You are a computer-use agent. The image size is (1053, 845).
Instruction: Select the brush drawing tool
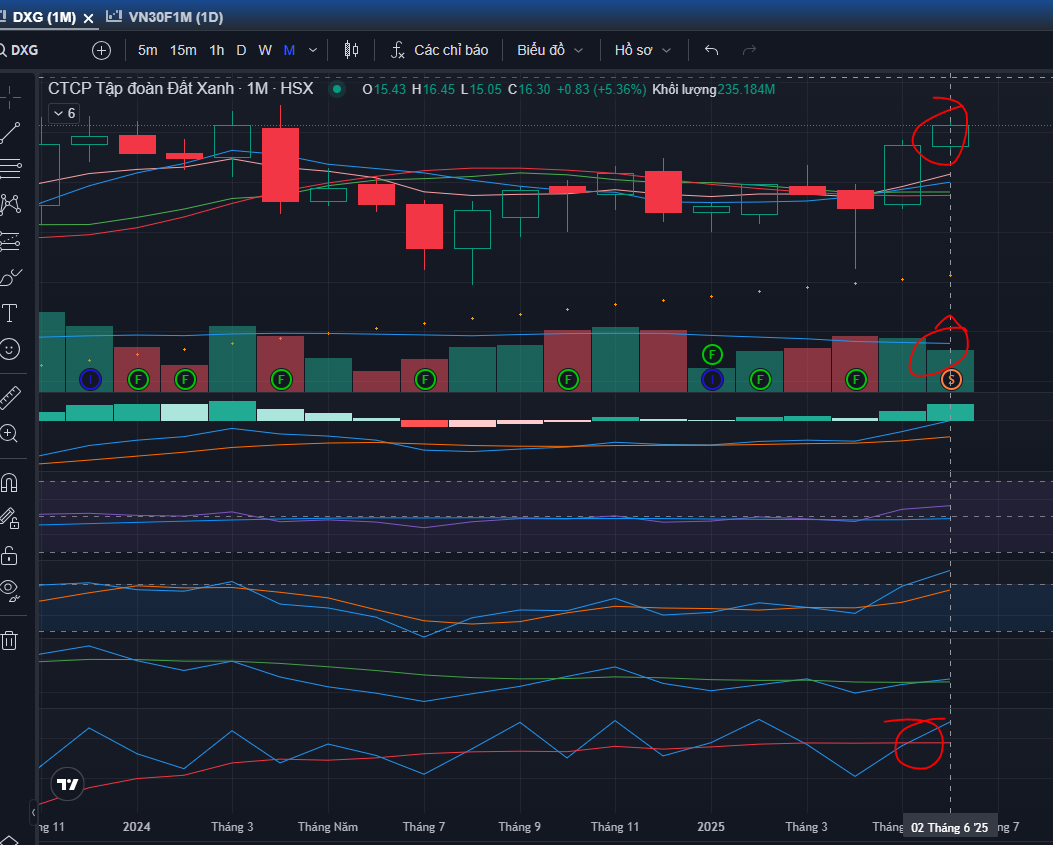tap(9, 277)
